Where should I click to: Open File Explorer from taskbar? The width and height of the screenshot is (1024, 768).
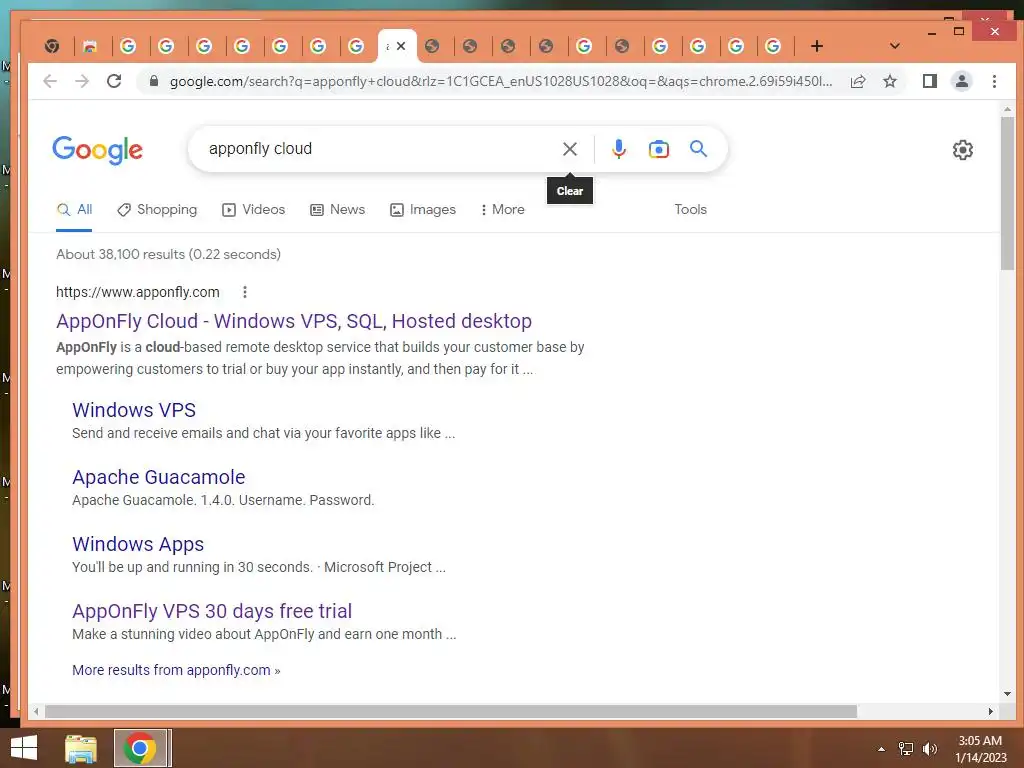(x=81, y=748)
